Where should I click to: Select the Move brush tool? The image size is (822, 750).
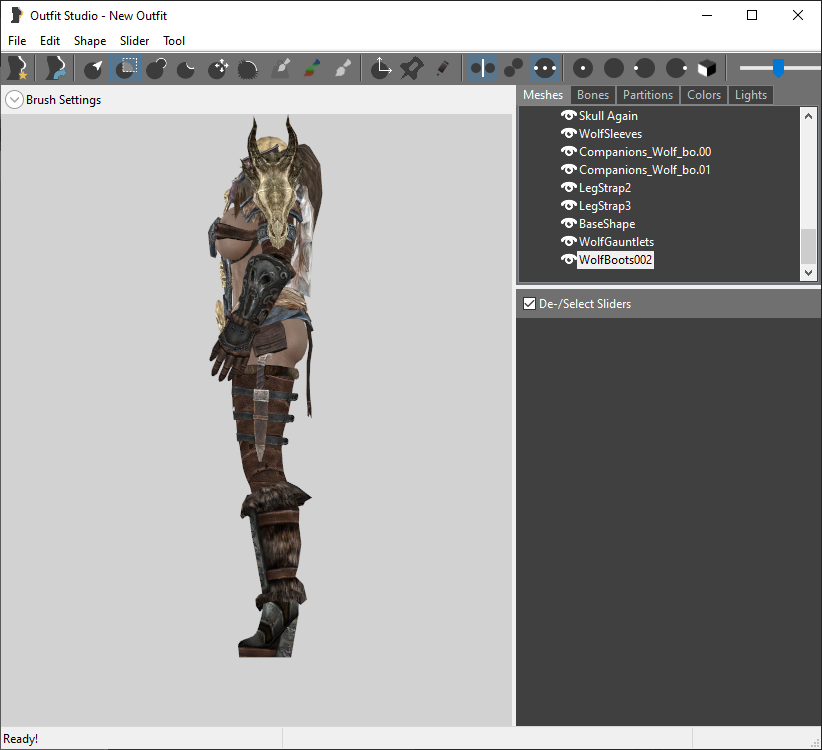(218, 68)
